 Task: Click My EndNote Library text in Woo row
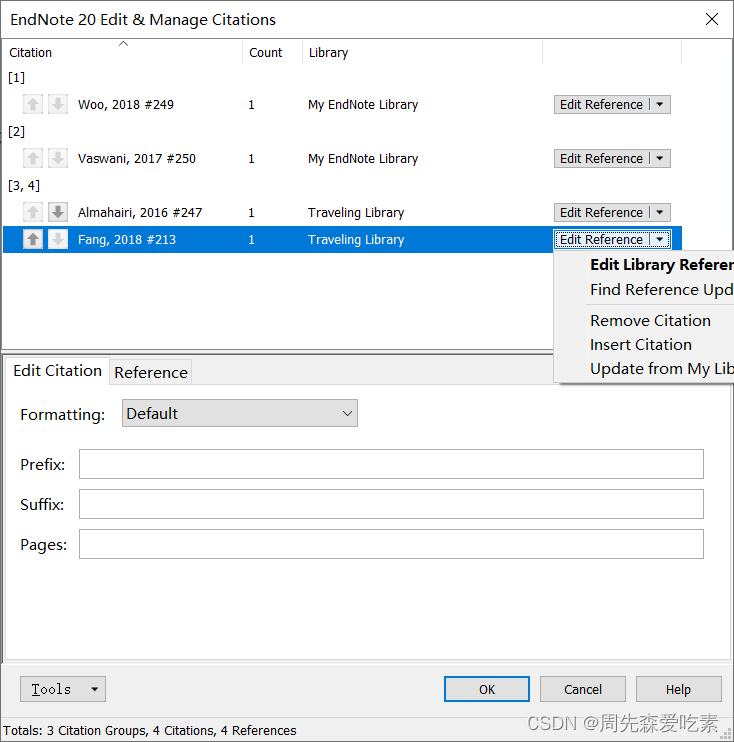tap(363, 105)
